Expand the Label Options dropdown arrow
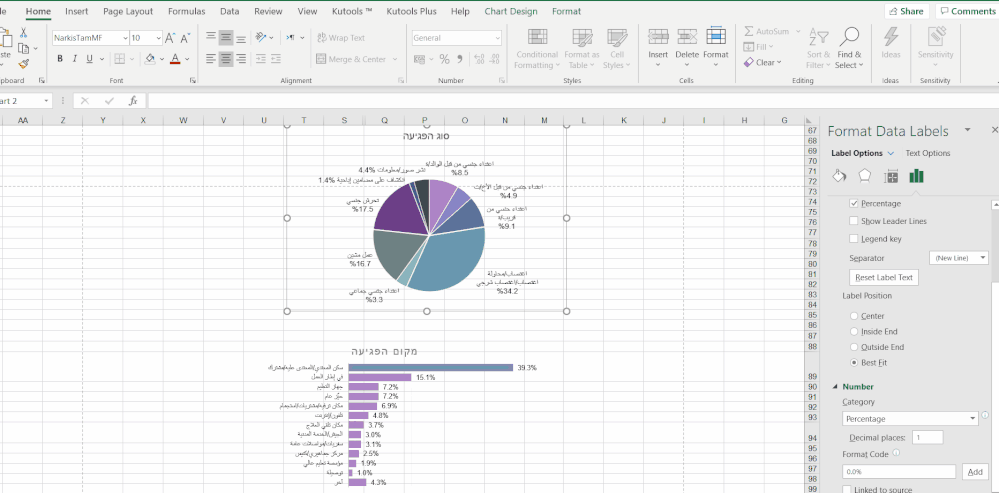 pyautogui.click(x=891, y=154)
